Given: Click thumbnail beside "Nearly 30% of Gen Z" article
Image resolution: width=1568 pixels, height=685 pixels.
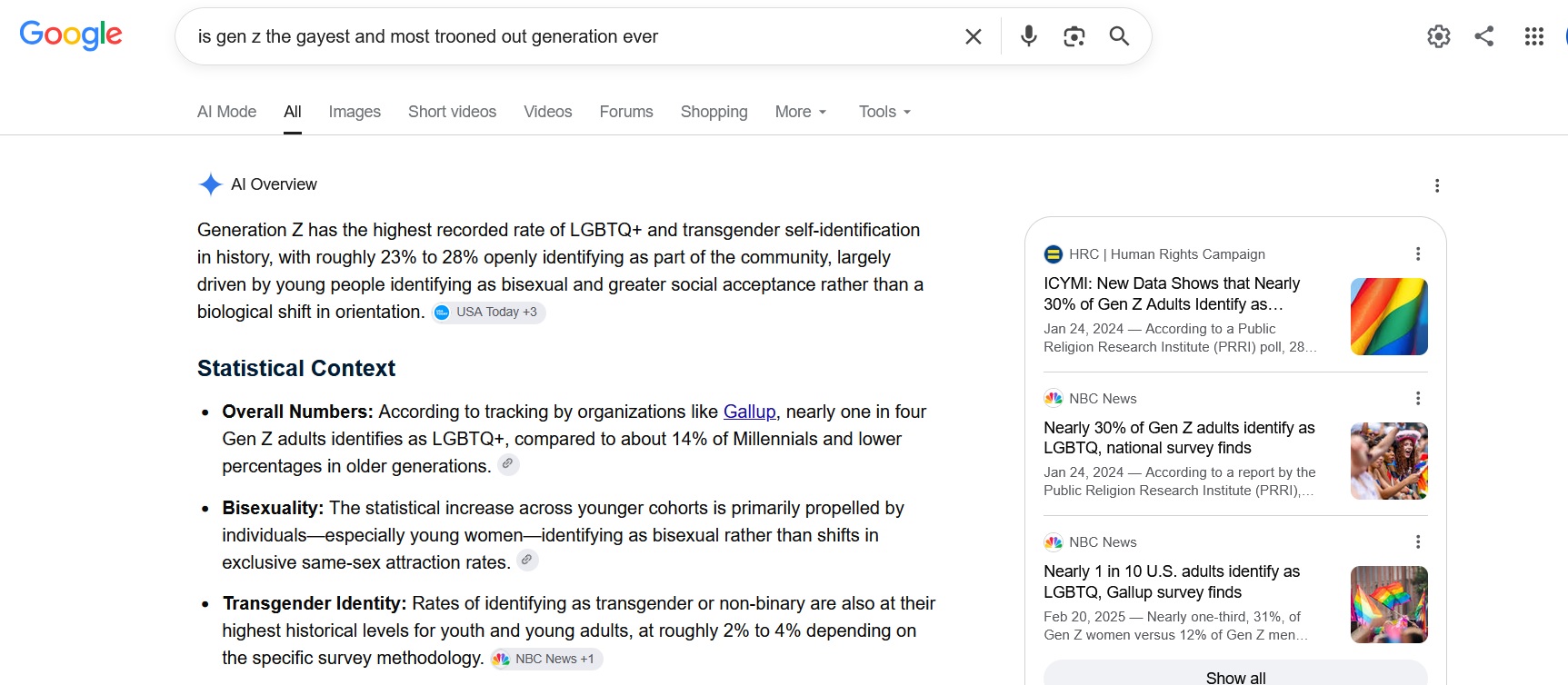Looking at the screenshot, I should [x=1389, y=461].
